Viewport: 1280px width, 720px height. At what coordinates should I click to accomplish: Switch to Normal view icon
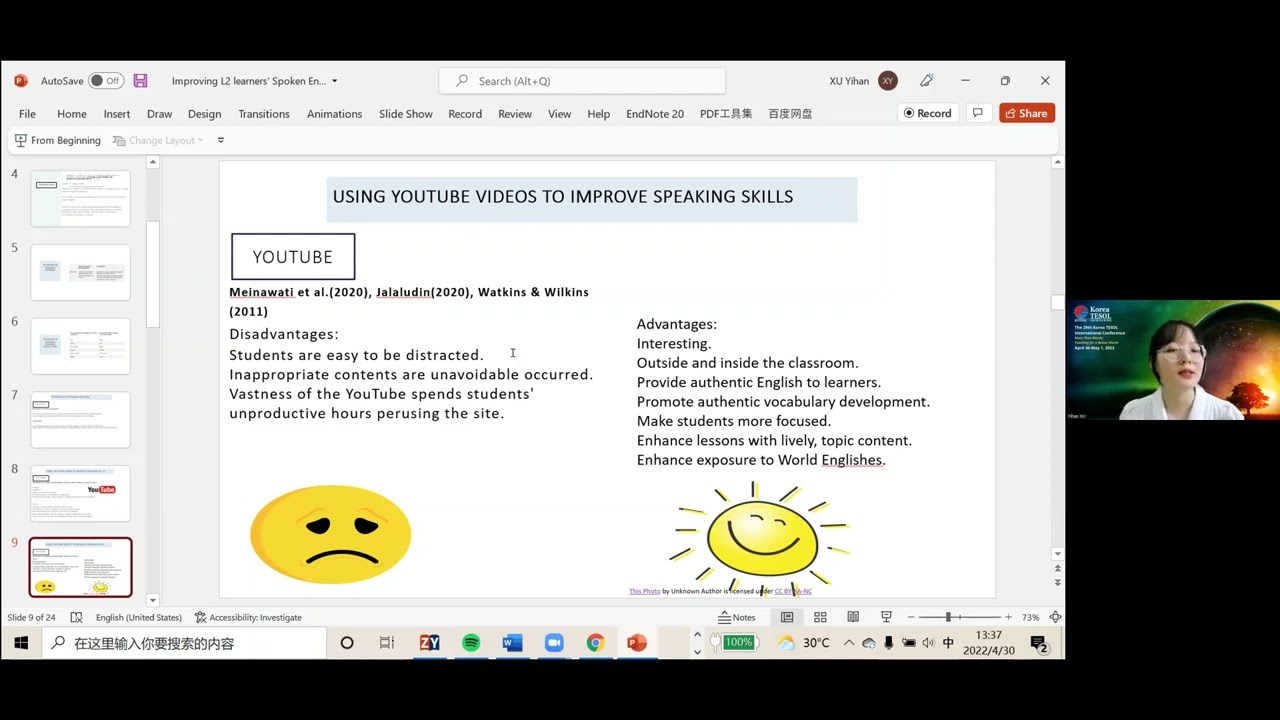pos(787,617)
